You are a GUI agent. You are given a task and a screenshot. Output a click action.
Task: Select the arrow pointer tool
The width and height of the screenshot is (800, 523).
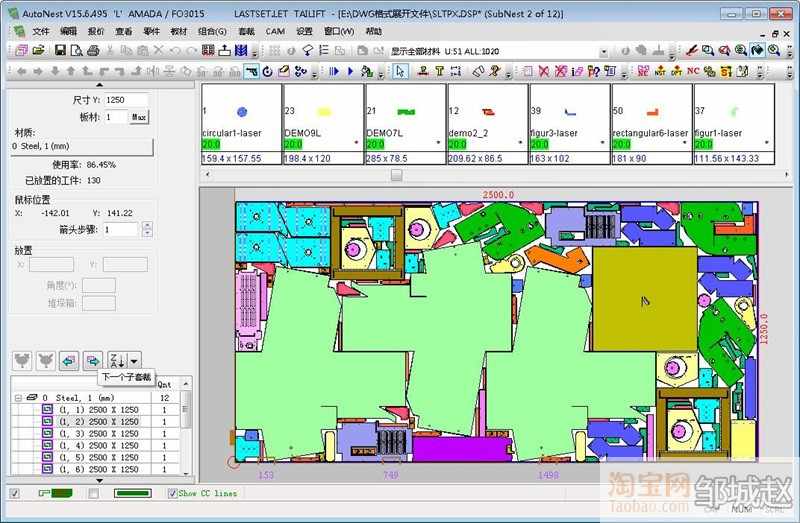point(401,71)
